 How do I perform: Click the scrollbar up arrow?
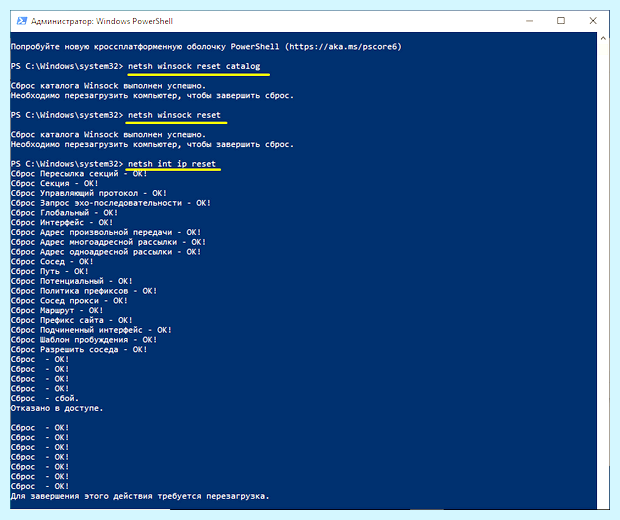click(603, 38)
